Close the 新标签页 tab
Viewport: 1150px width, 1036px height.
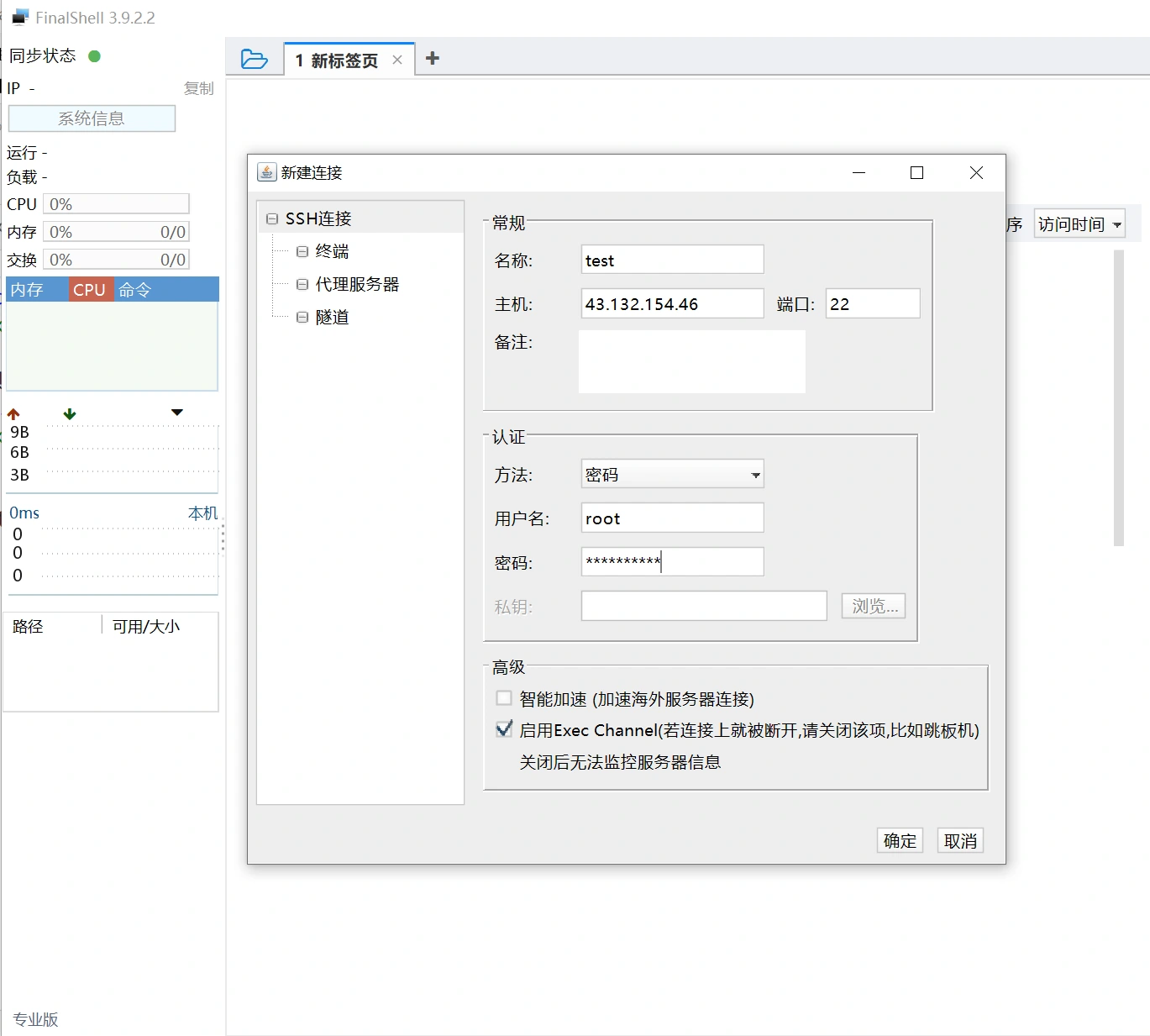tap(397, 60)
